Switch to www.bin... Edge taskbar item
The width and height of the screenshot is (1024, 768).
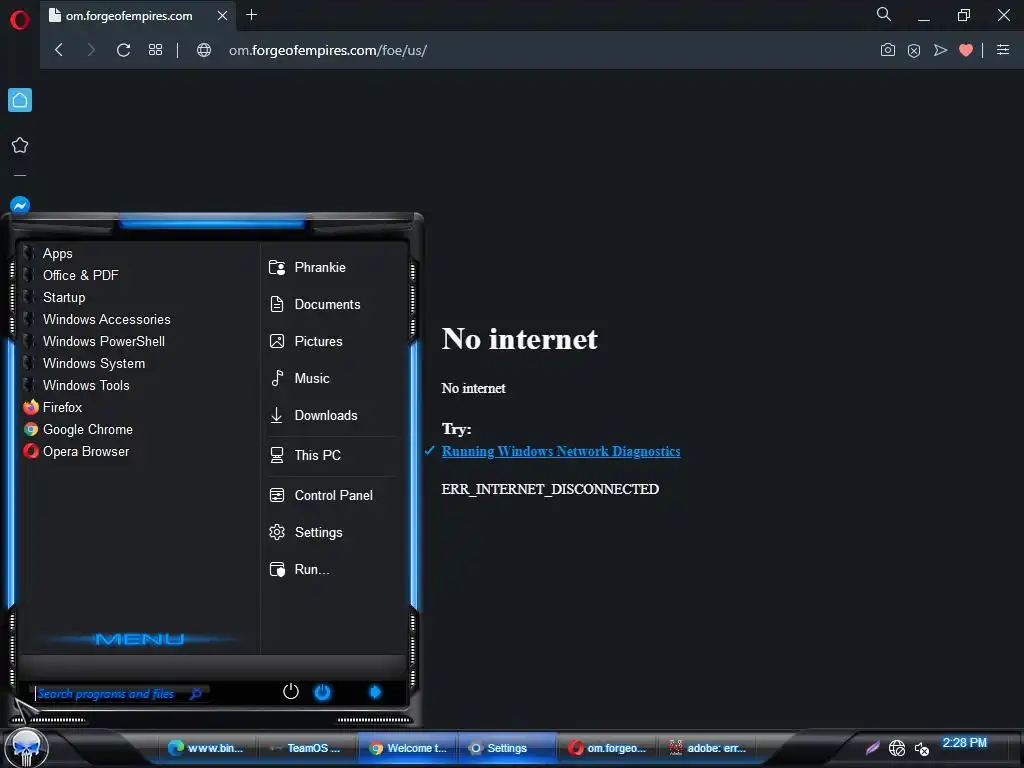[x=206, y=748]
